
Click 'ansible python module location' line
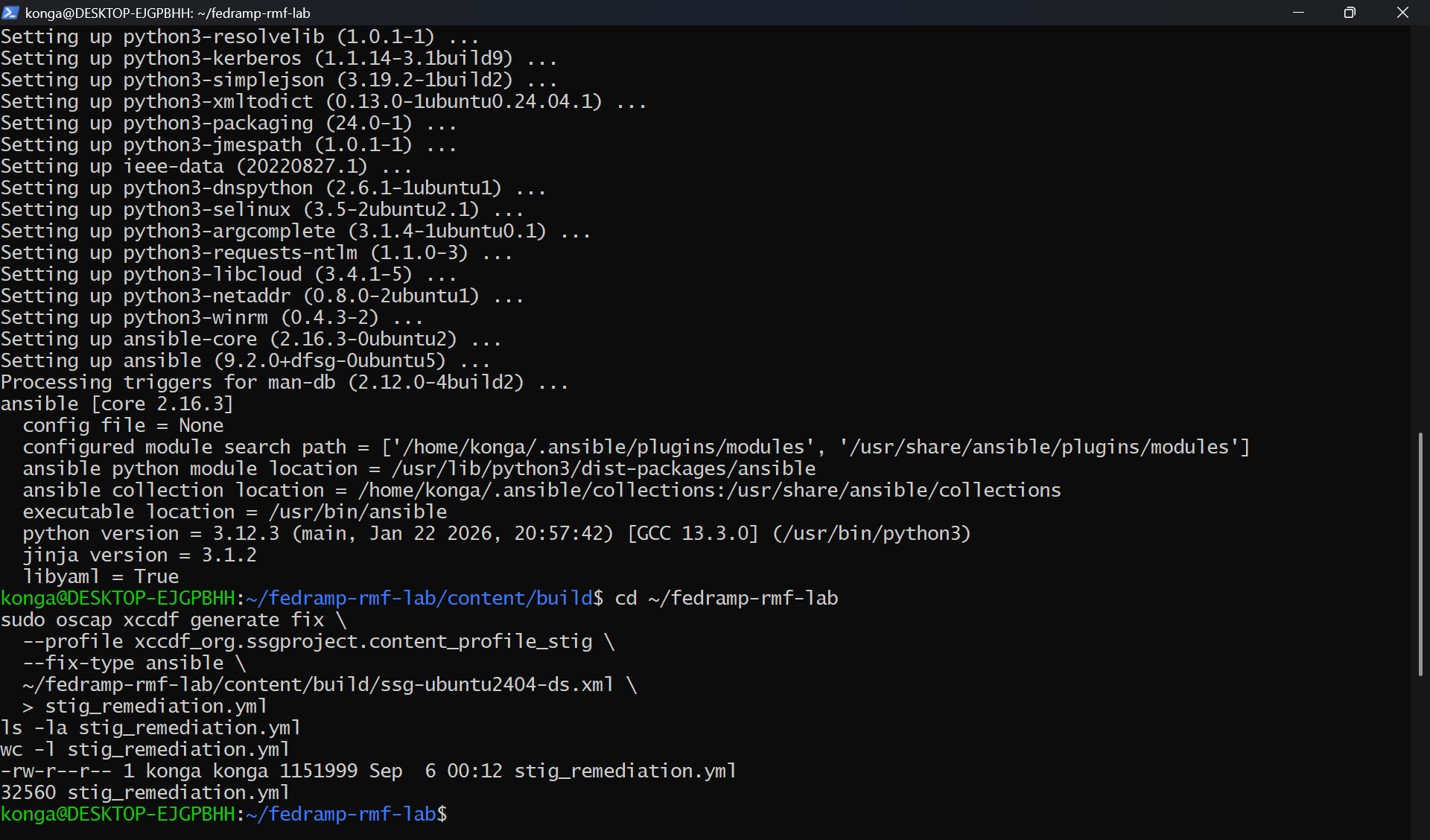(x=419, y=468)
